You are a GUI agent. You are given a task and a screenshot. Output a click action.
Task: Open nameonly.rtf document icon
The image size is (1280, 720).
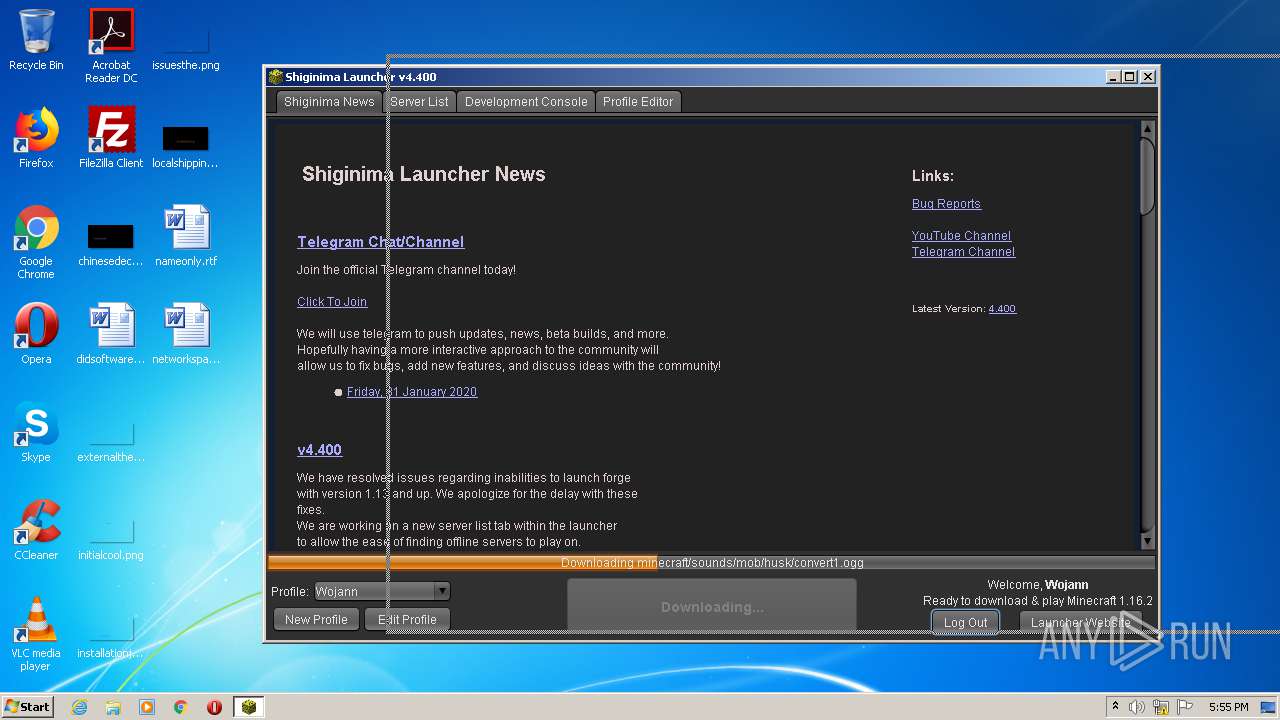(x=186, y=236)
